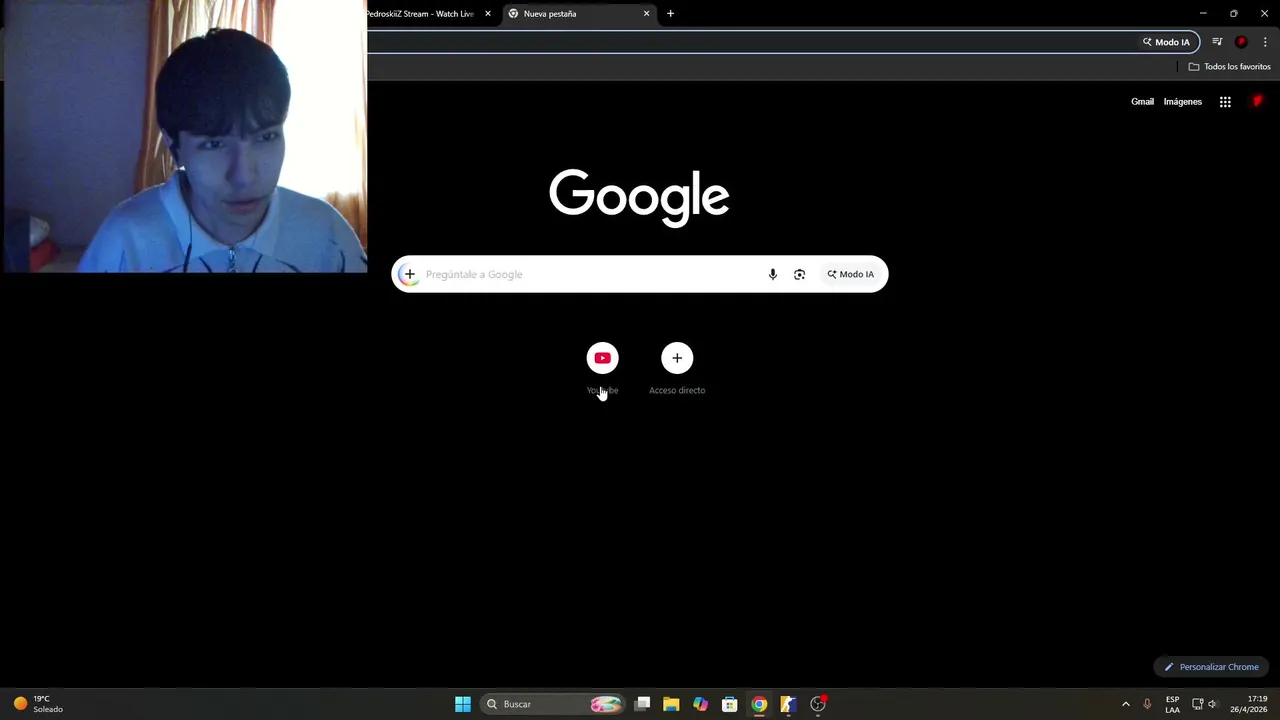This screenshot has height=720, width=1280.
Task: Open the media controls toolbar icon
Action: tap(1217, 42)
